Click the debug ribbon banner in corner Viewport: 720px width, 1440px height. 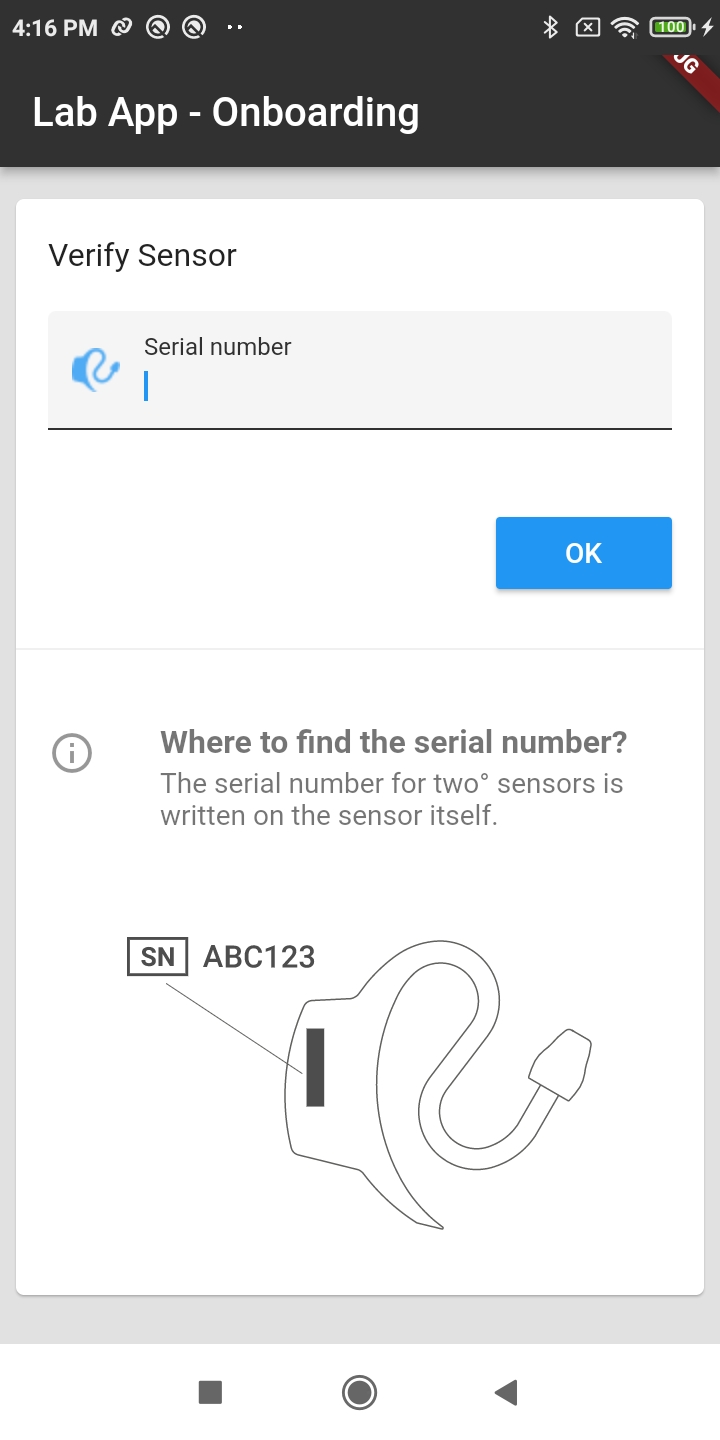coord(690,70)
